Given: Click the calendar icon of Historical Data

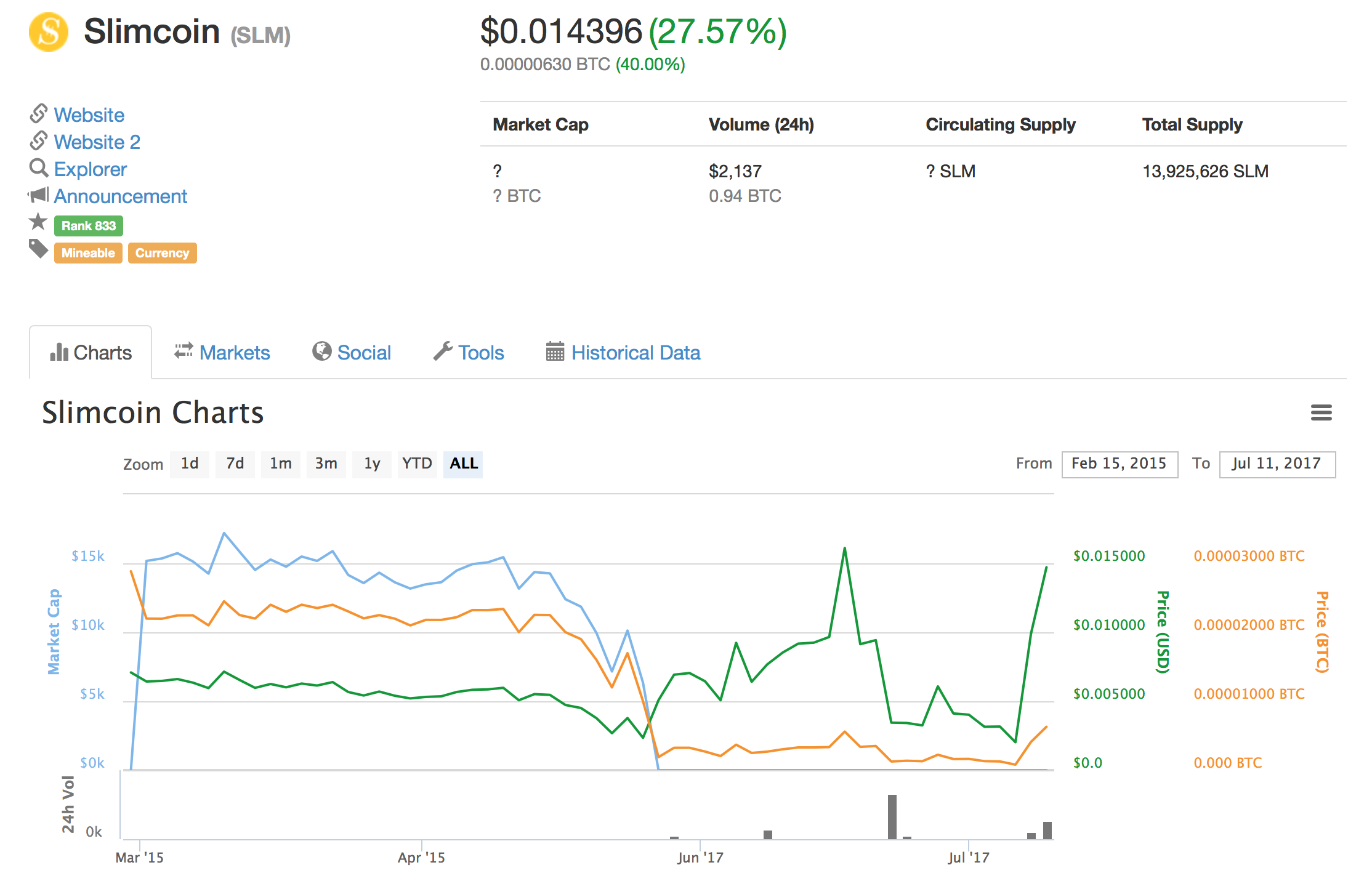Looking at the screenshot, I should pyautogui.click(x=555, y=352).
